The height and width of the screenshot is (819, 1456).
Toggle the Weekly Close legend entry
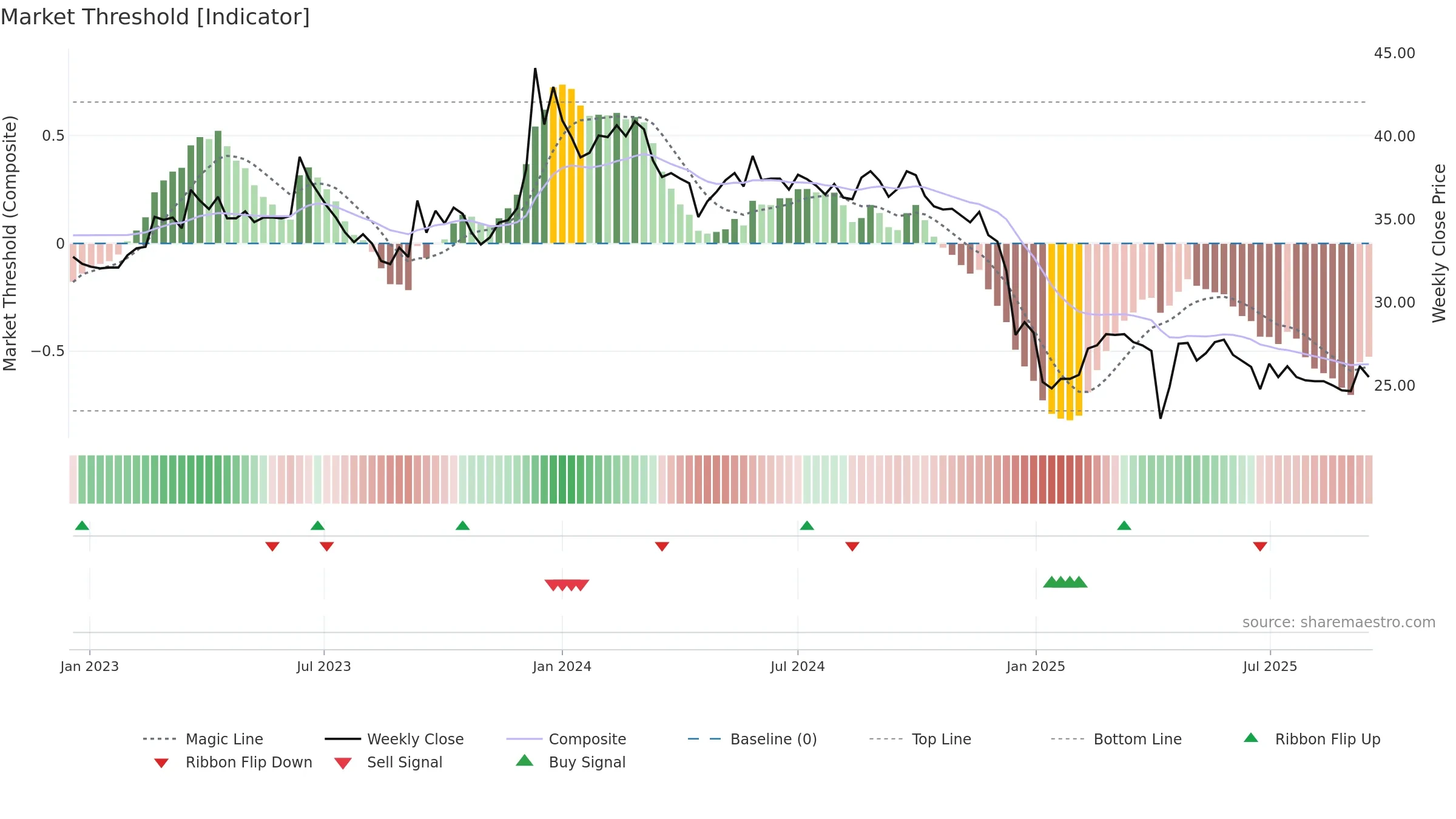tap(394, 739)
